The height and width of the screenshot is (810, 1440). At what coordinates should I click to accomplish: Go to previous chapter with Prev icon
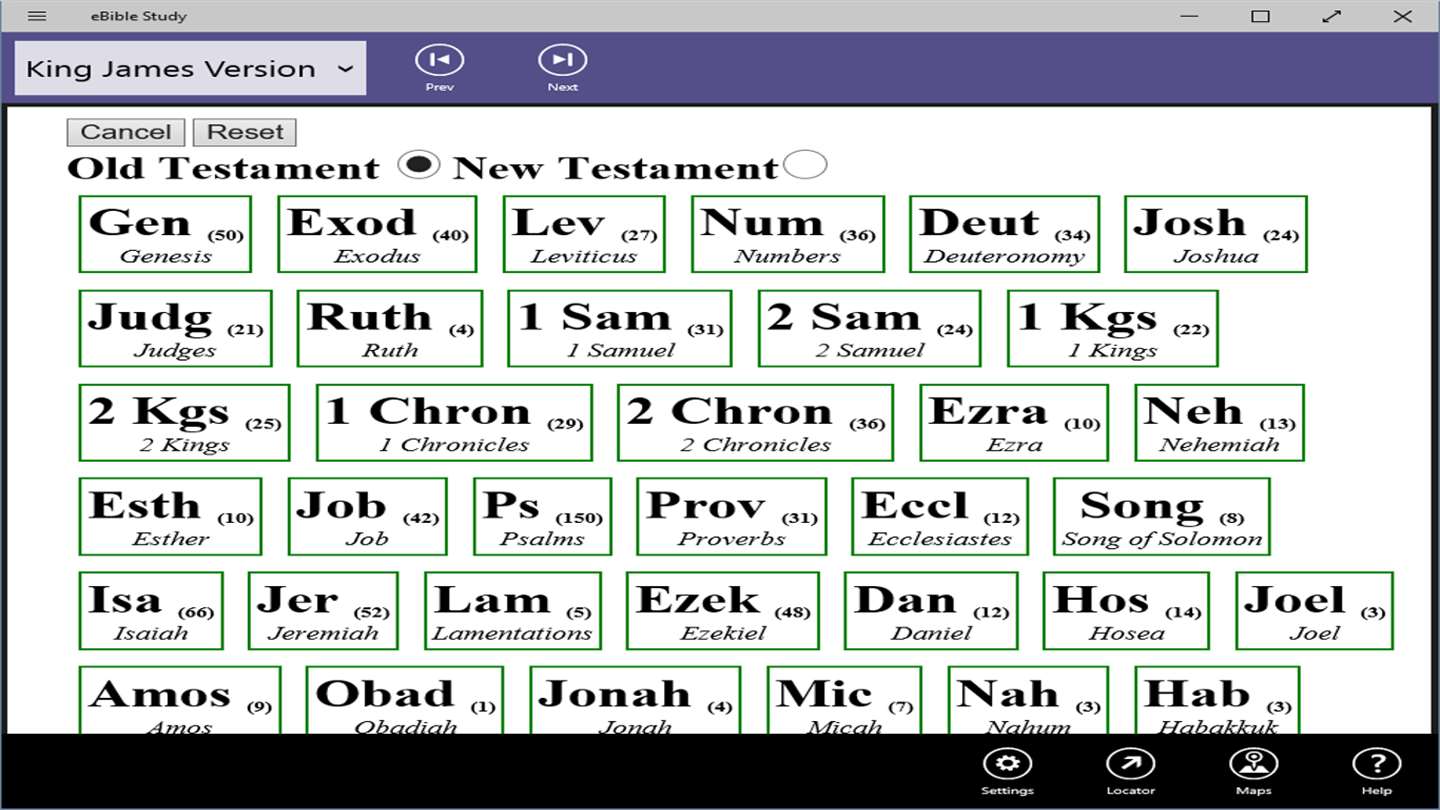pos(440,68)
